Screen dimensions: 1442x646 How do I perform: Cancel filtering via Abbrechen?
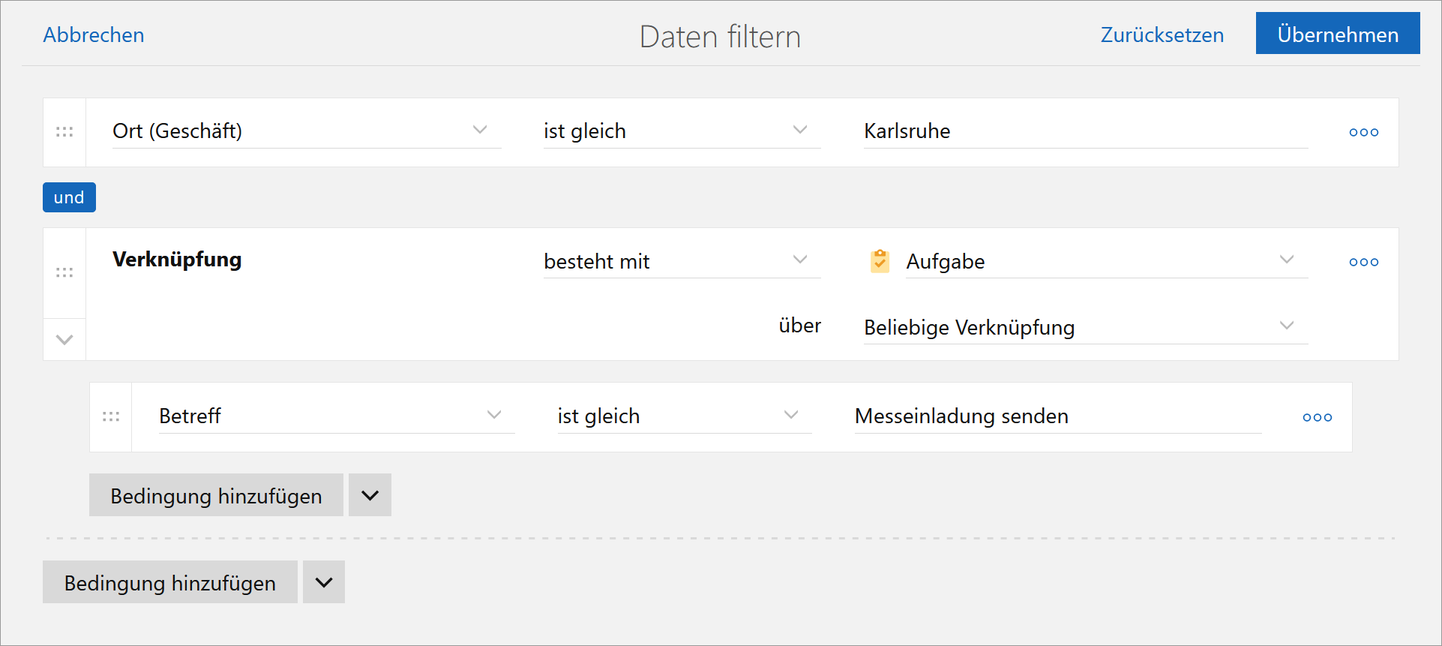click(93, 34)
